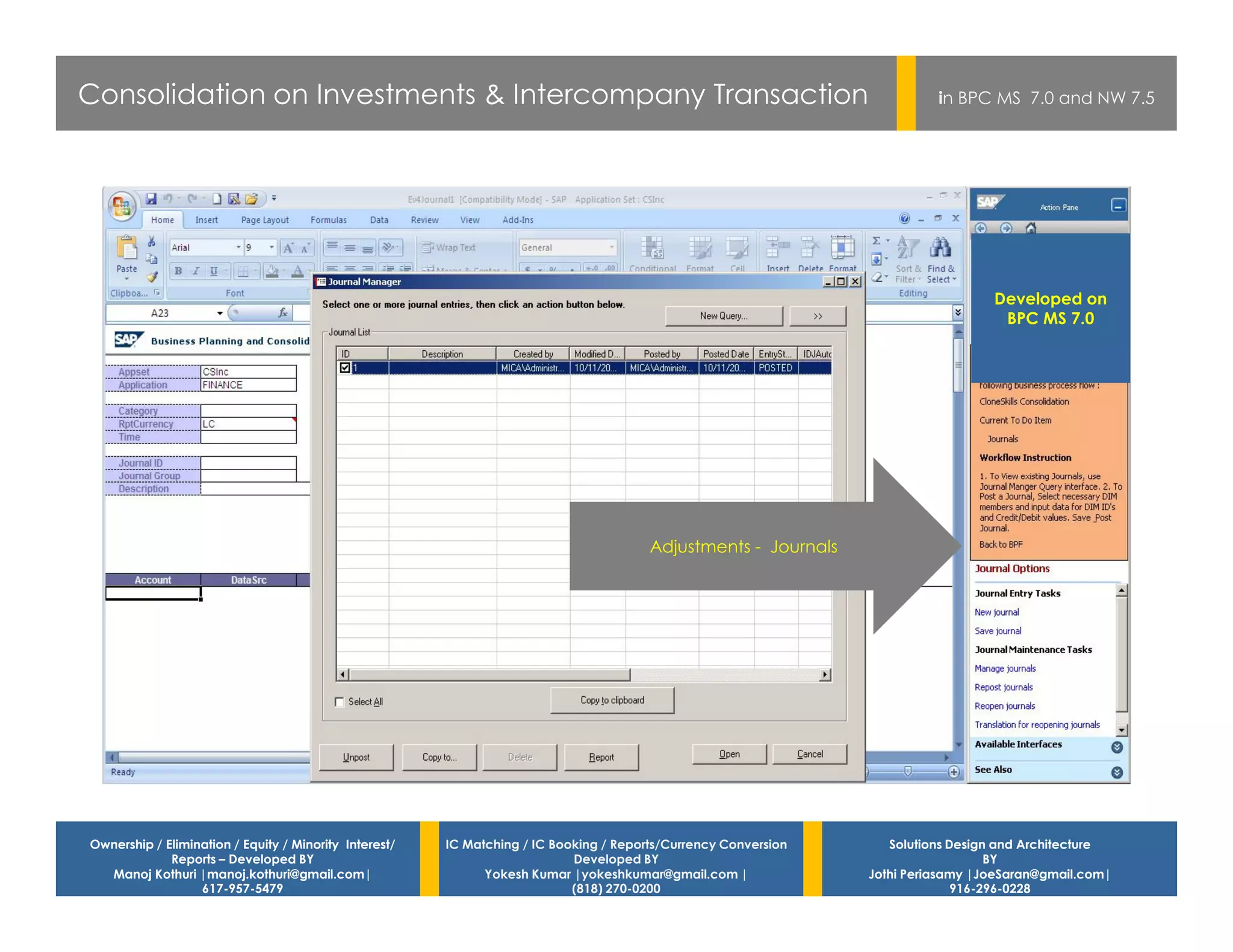
Task: Click the Decrease Font Size icon
Action: 305,247
